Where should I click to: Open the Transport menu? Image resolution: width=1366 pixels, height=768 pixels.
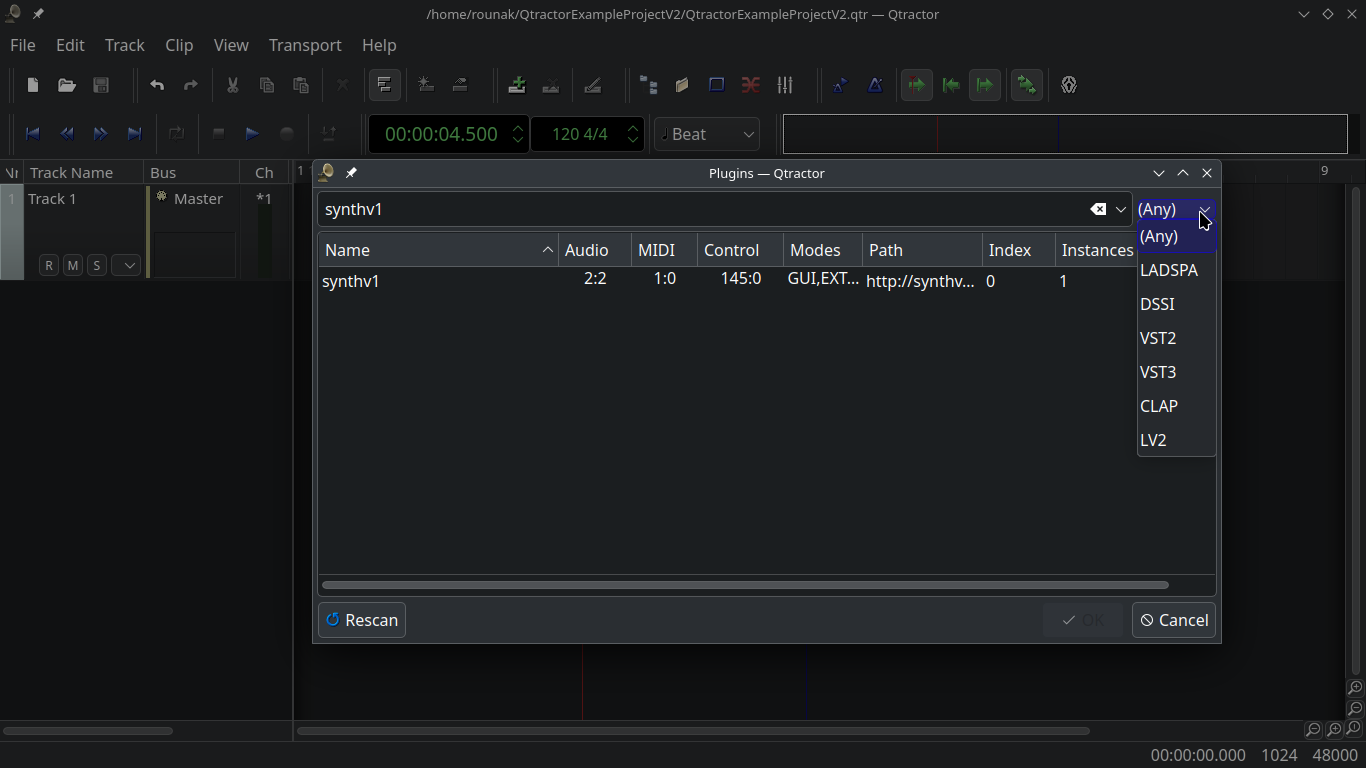[x=305, y=45]
